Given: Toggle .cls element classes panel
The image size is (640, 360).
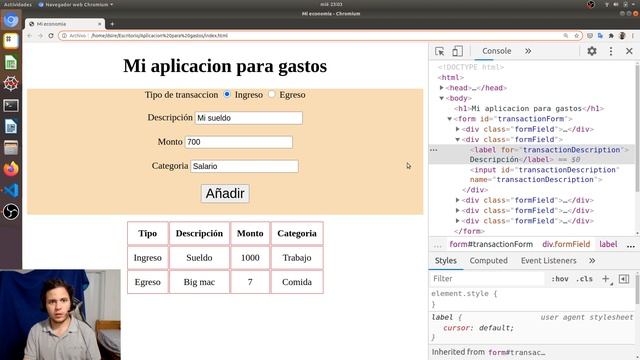Looking at the screenshot, I should 584,279.
